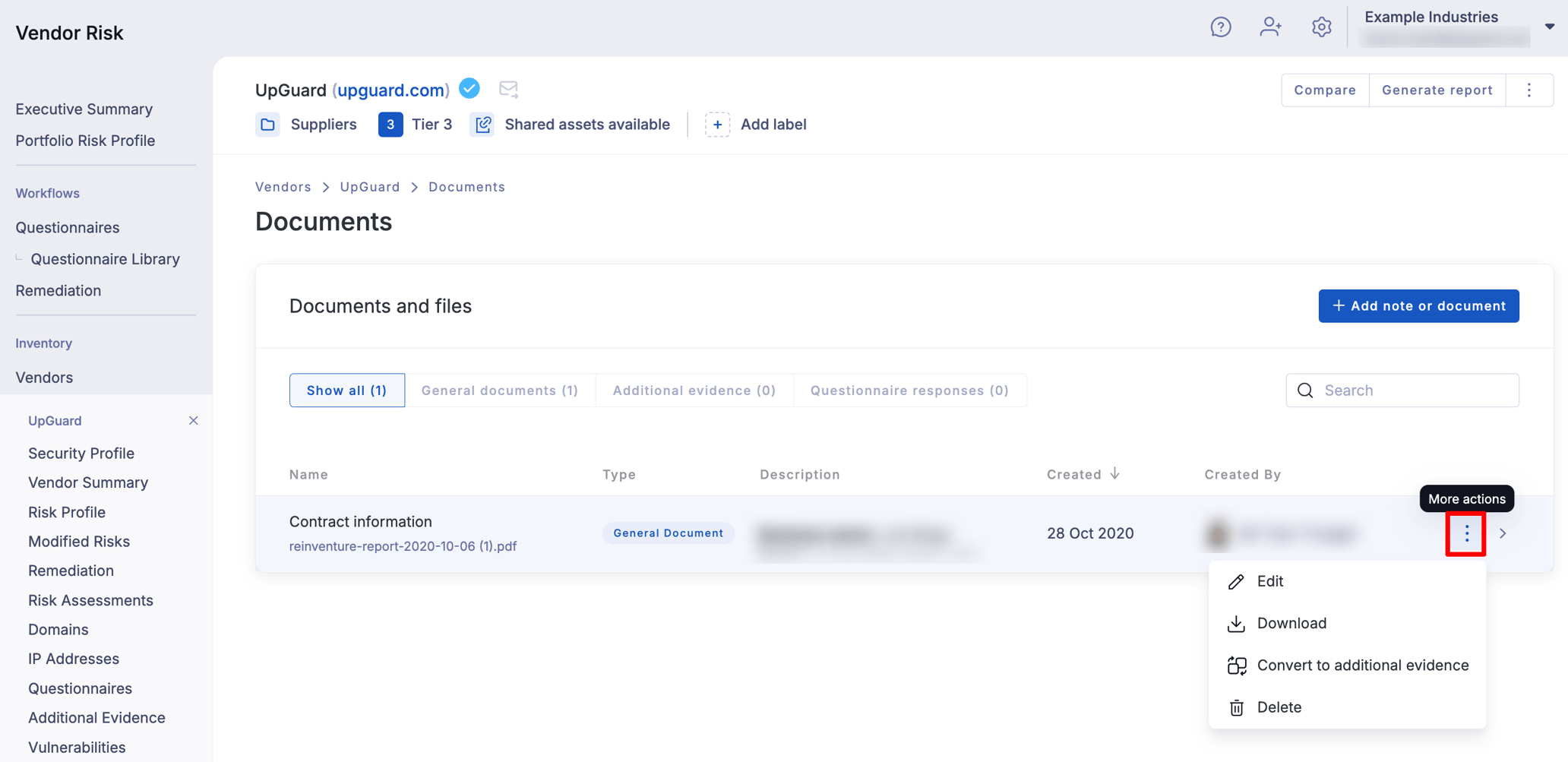Viewport: 1568px width, 762px height.
Task: Click the Generate report button
Action: 1437,90
